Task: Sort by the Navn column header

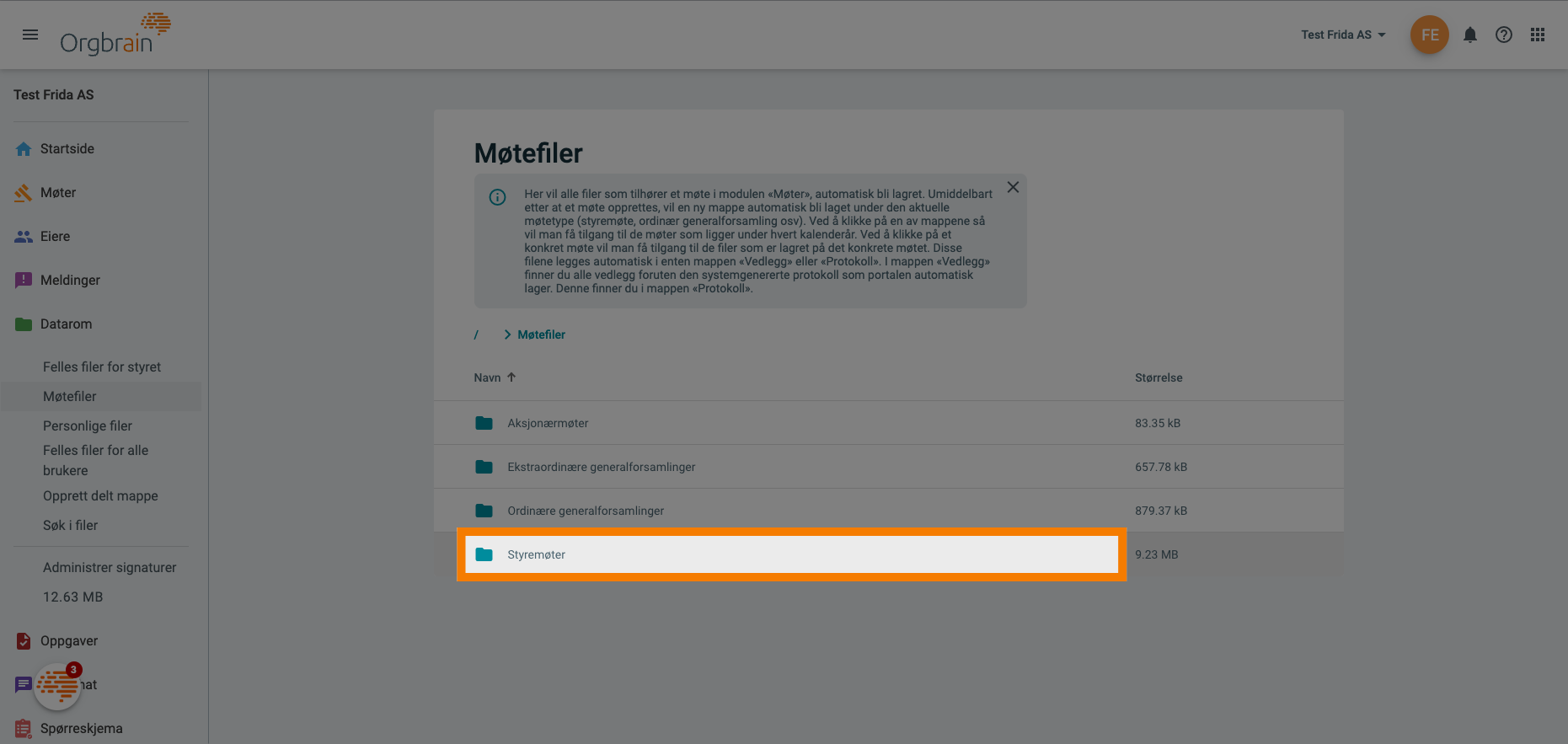Action: pyautogui.click(x=487, y=377)
